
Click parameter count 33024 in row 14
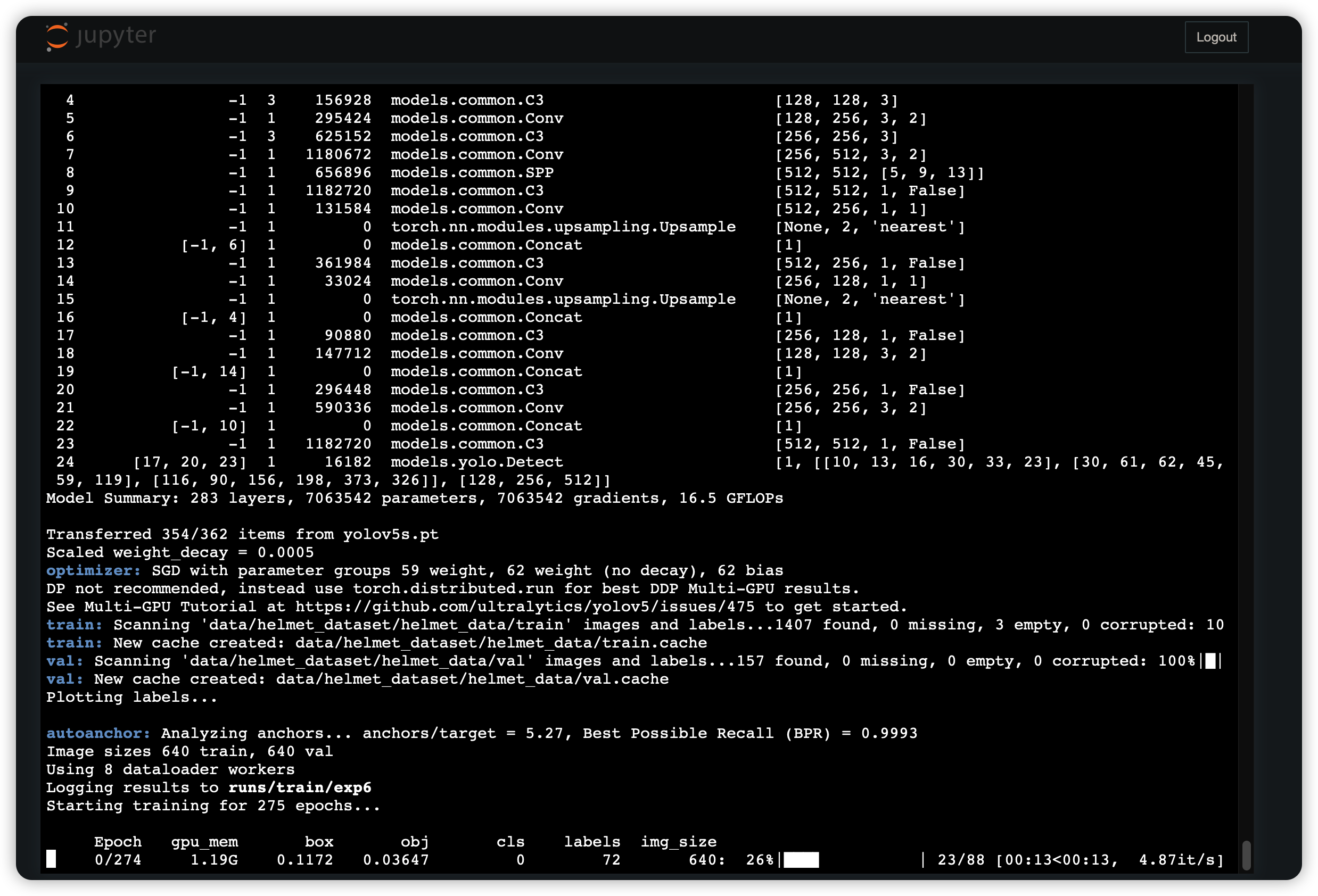coord(348,280)
